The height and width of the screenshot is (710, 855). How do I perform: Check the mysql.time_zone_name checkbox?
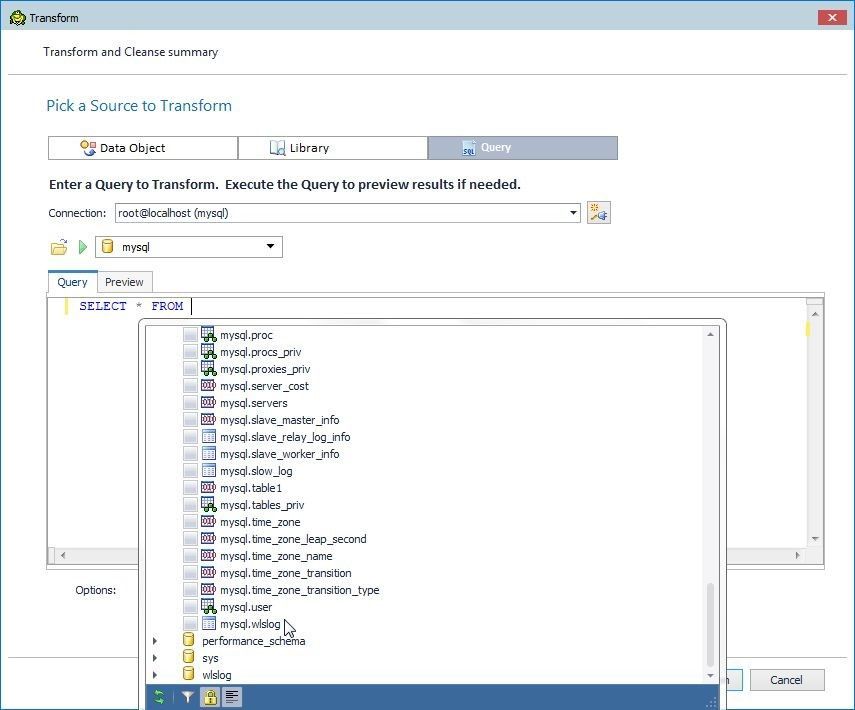[190, 556]
